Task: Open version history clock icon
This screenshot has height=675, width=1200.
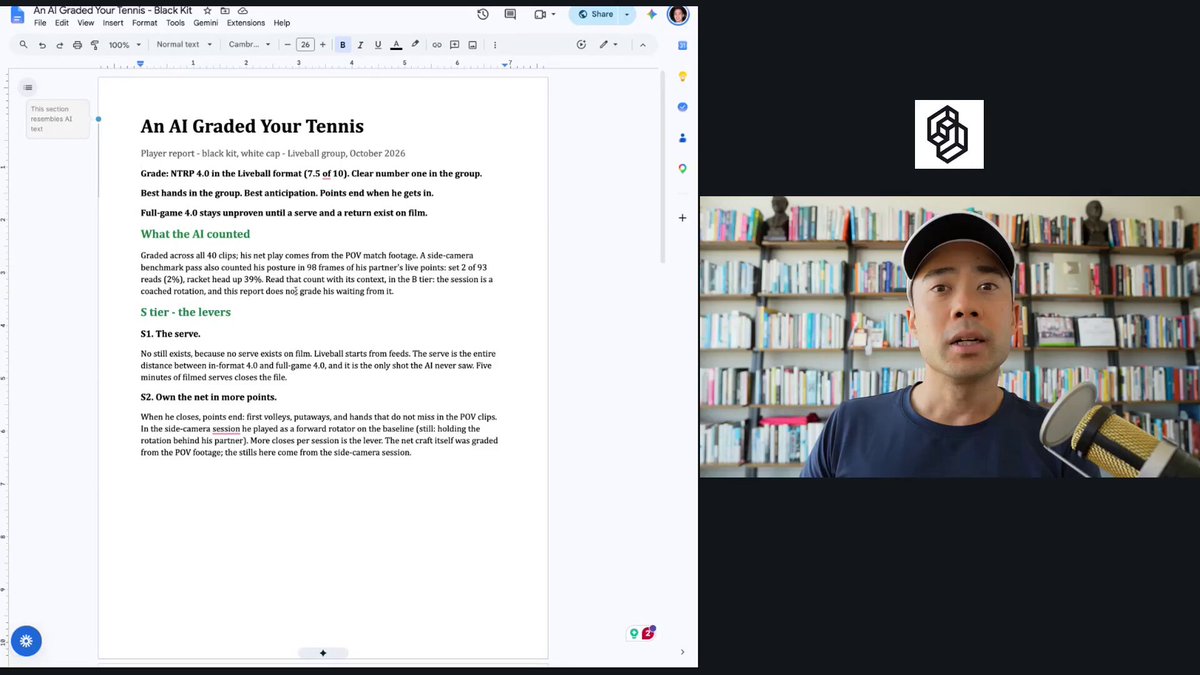Action: pos(483,14)
